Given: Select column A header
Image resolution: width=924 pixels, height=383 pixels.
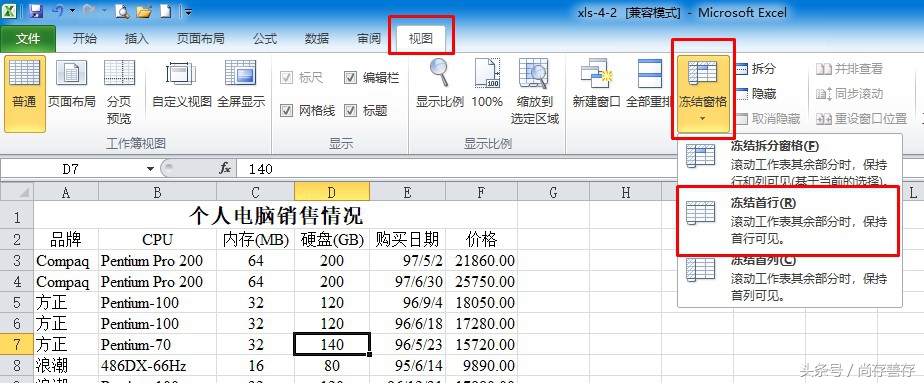Looking at the screenshot, I should click(x=66, y=192).
